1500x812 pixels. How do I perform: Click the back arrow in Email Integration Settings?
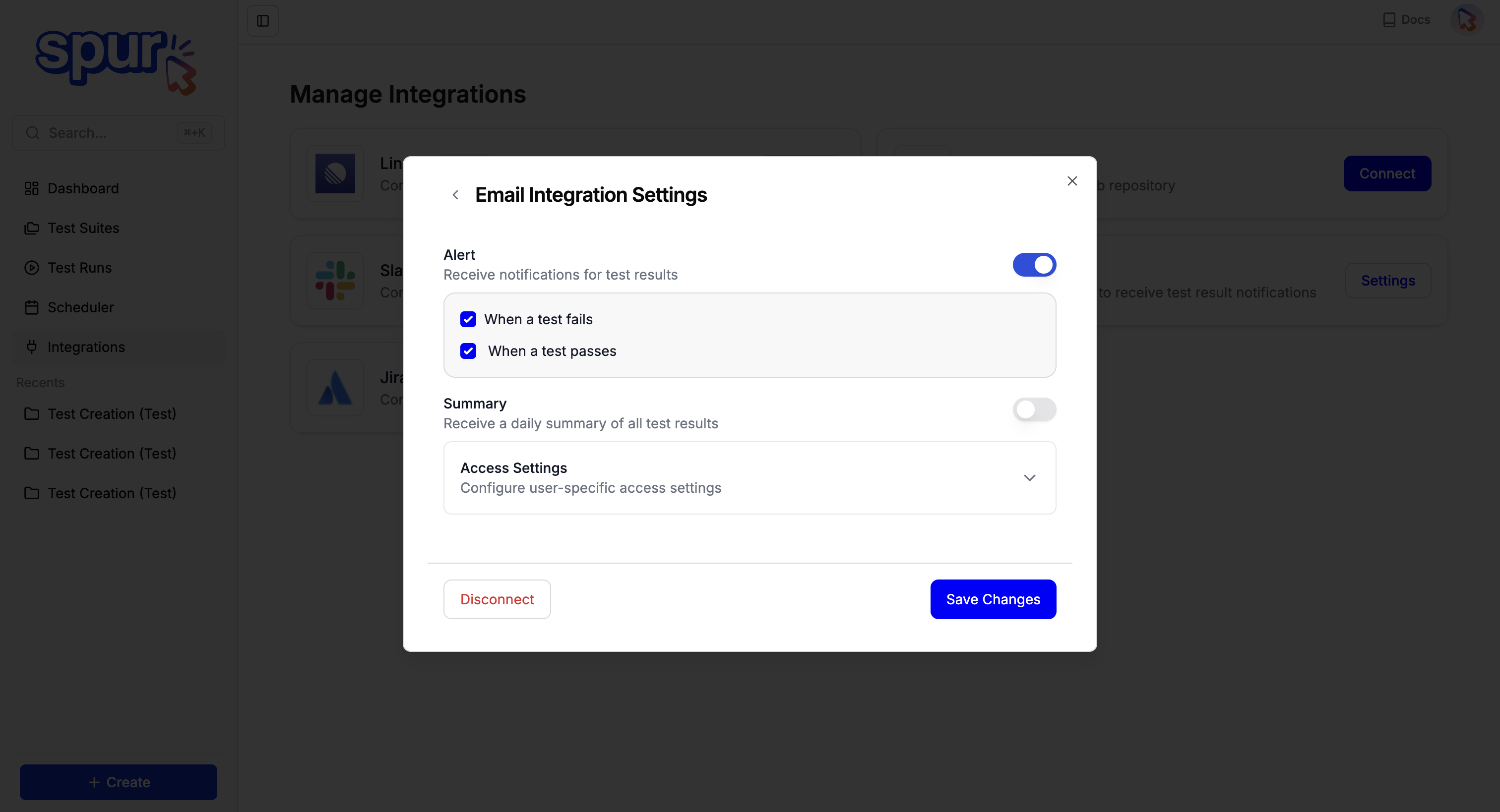pyautogui.click(x=455, y=195)
